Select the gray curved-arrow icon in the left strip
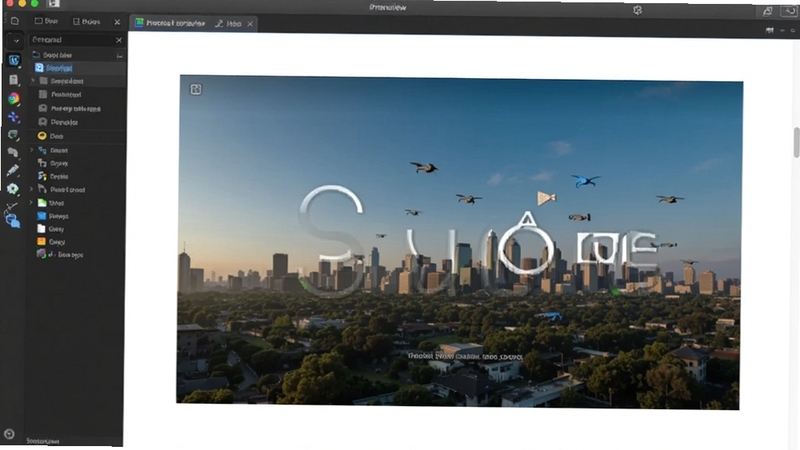This screenshot has width=800, height=450. point(13,152)
